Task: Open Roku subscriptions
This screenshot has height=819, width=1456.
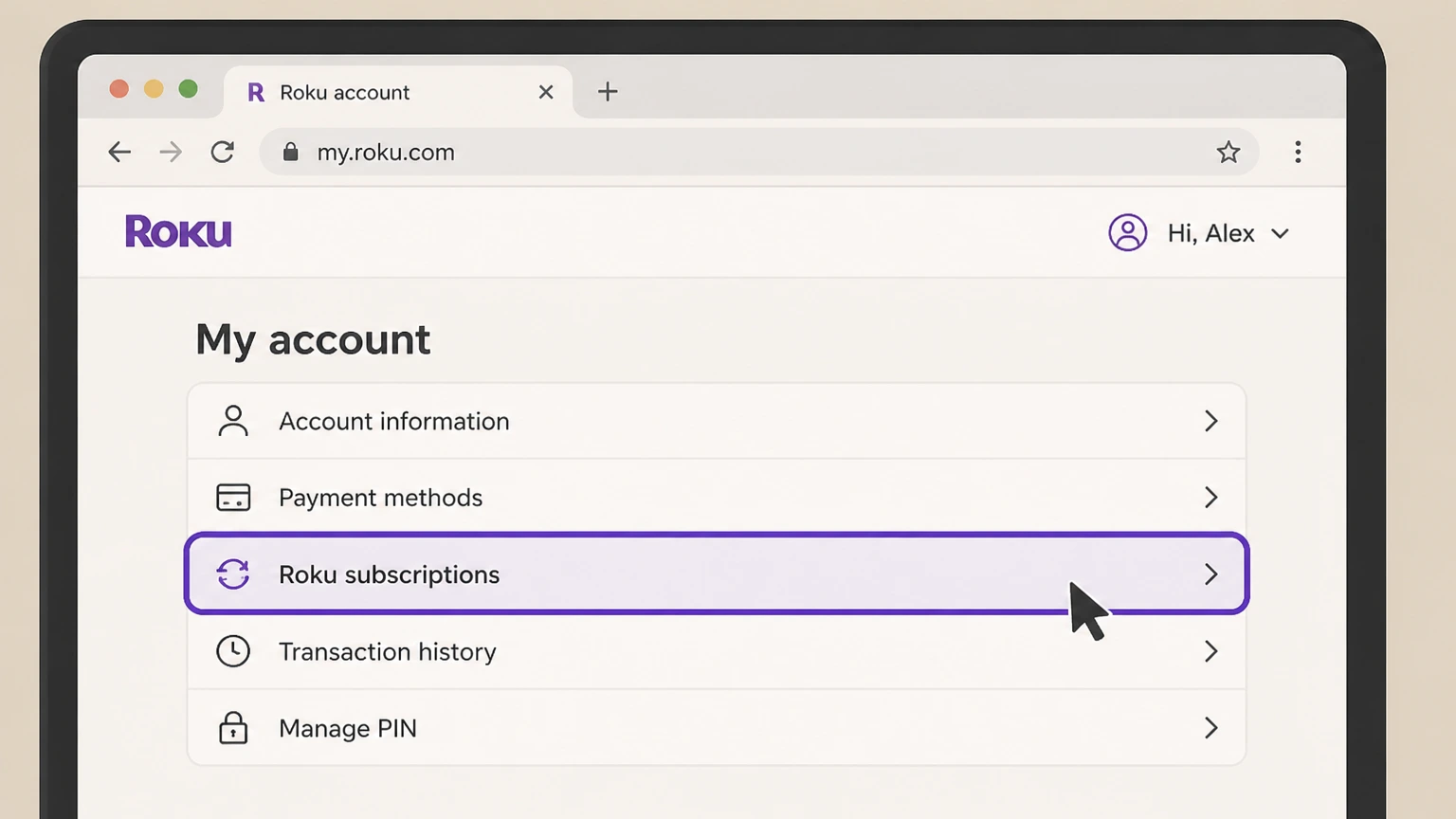Action: (717, 574)
